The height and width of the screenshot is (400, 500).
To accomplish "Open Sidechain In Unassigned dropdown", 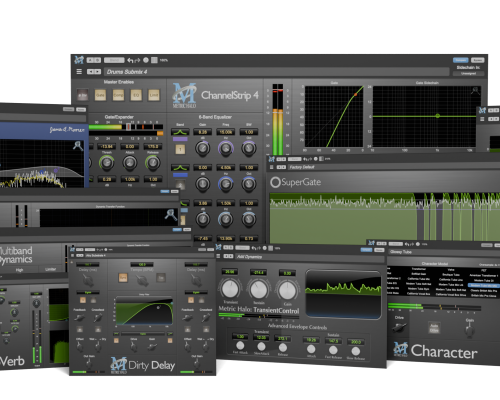I will [x=468, y=73].
